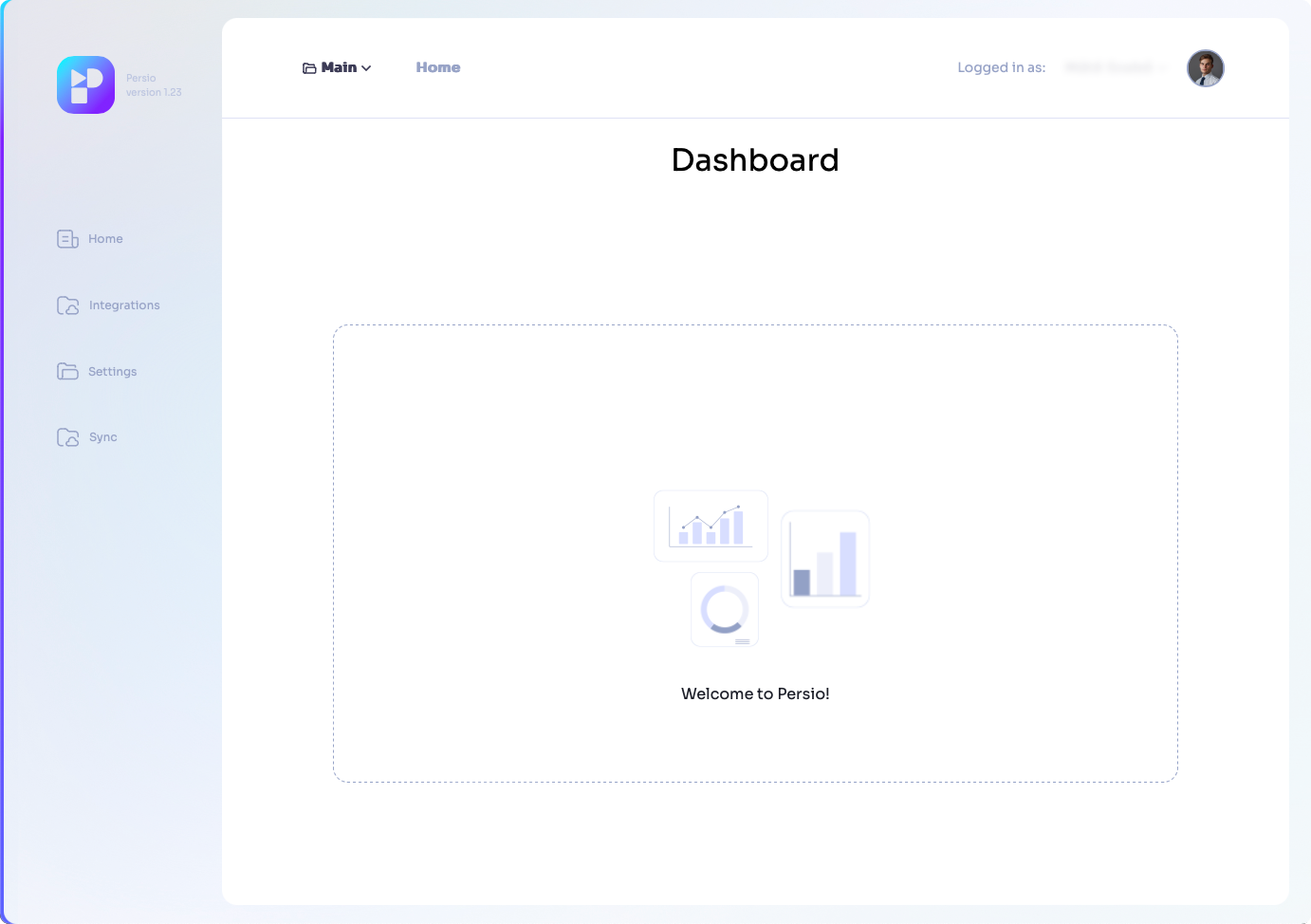Viewport: 1311px width, 924px height.
Task: Expand the Main dropdown chevron
Action: [367, 68]
